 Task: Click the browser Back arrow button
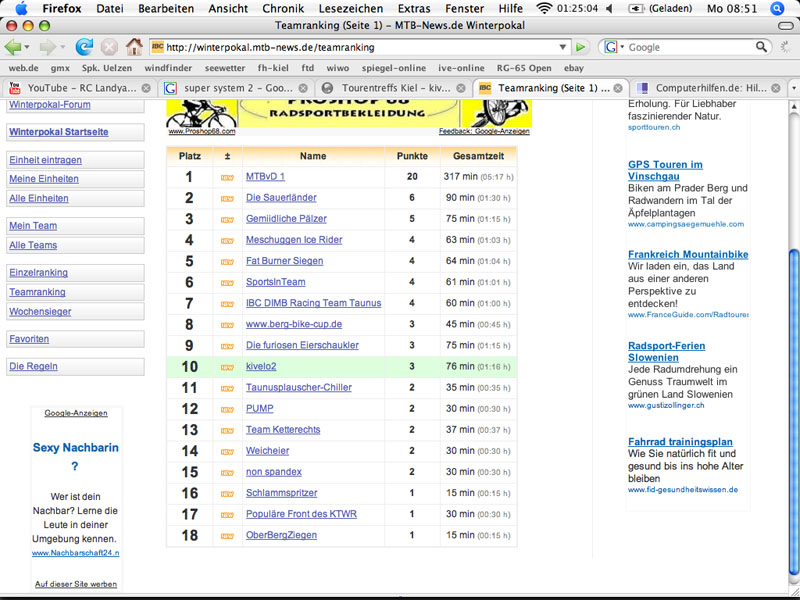click(x=13, y=47)
